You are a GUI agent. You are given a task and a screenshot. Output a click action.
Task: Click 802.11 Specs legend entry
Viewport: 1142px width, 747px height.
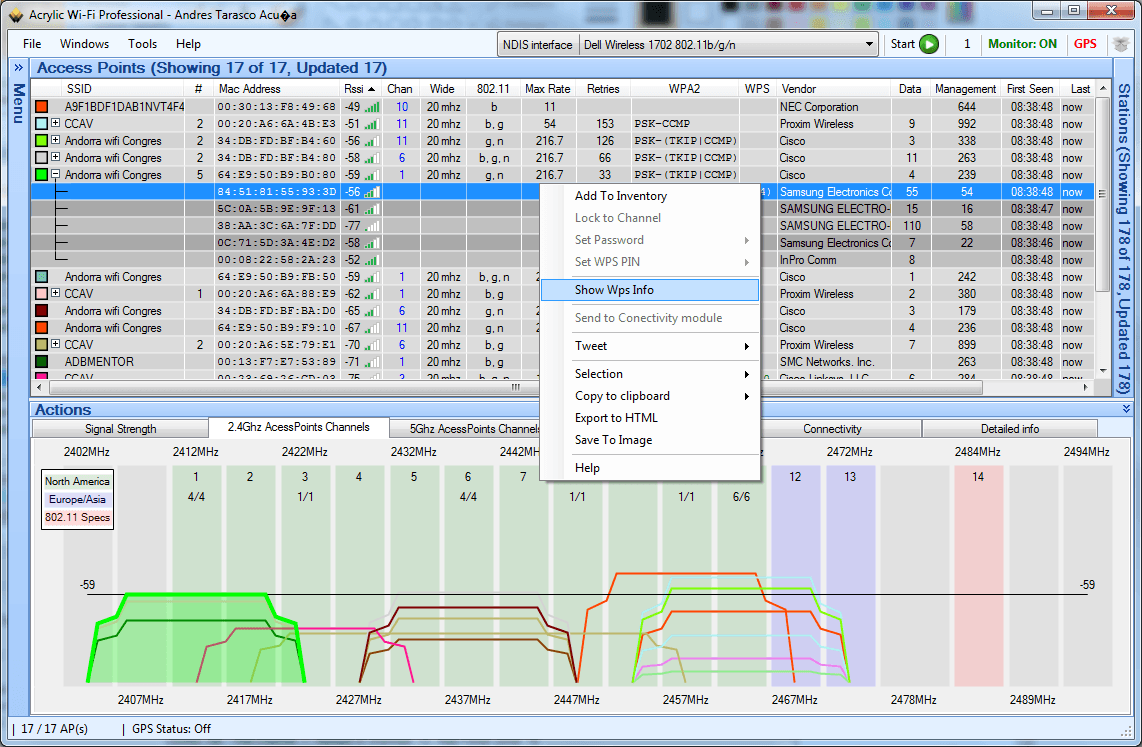77,518
